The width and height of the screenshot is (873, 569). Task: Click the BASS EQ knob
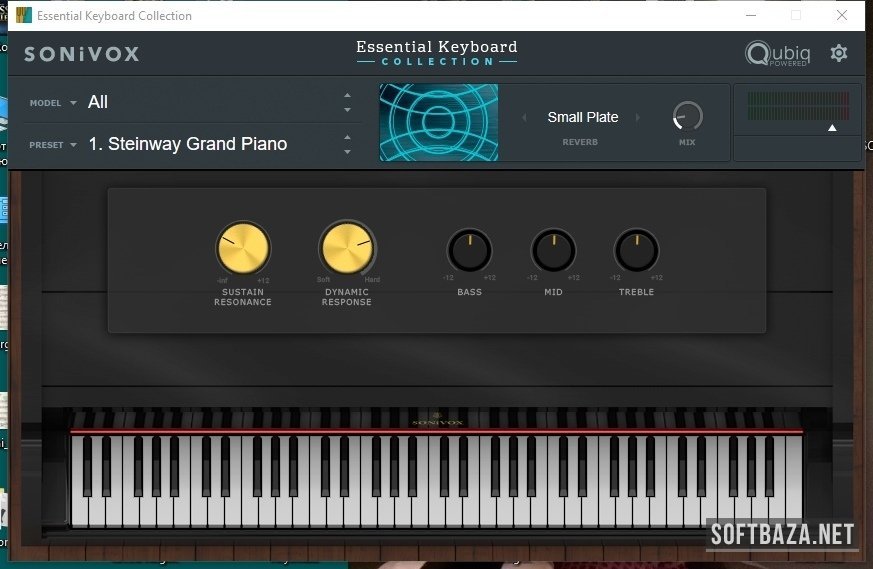[x=469, y=251]
